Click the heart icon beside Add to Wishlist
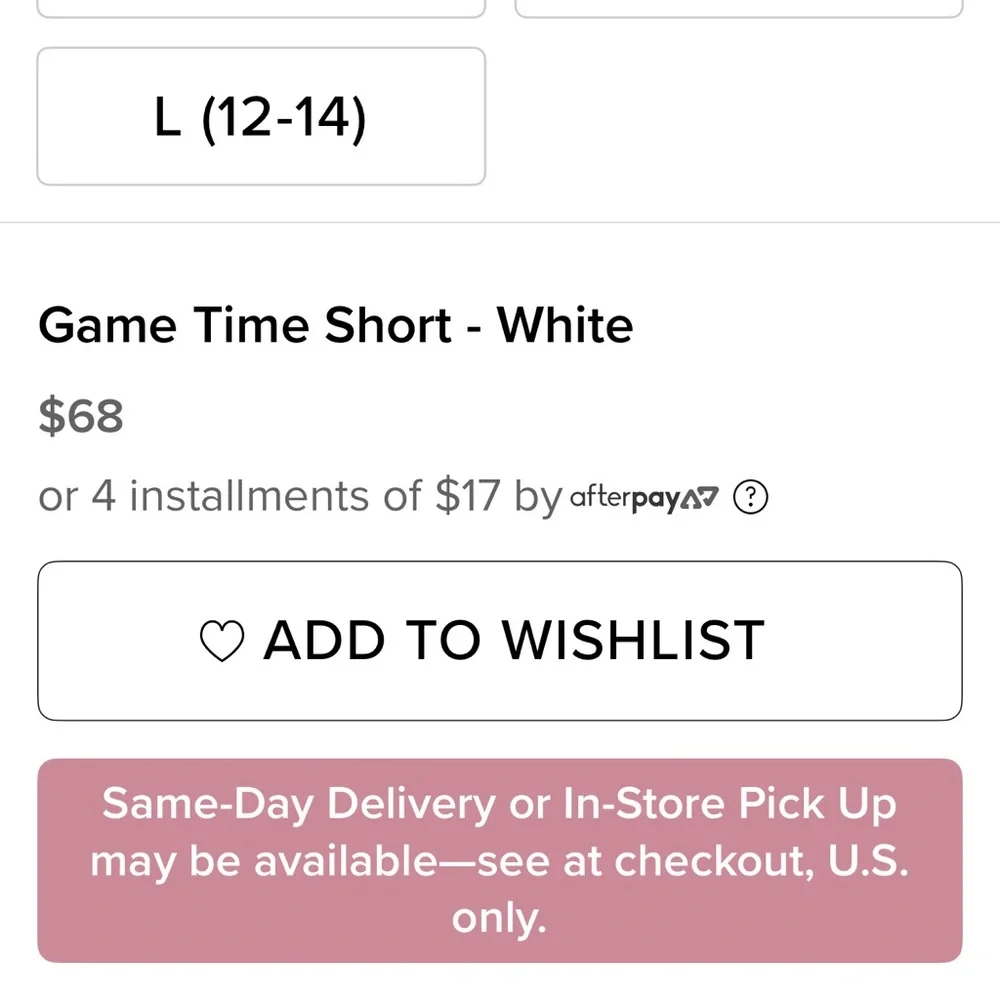This screenshot has height=1000, width=1000. [x=222, y=642]
